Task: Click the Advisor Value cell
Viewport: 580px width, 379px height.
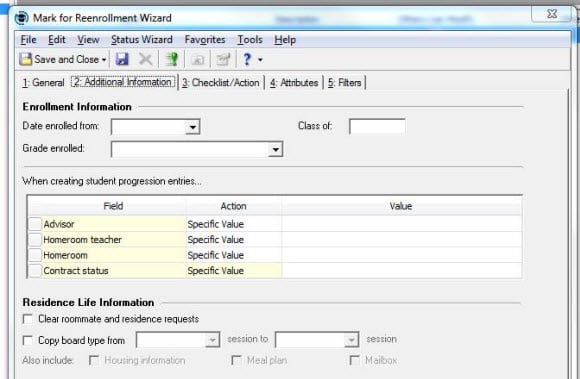Action: click(402, 224)
